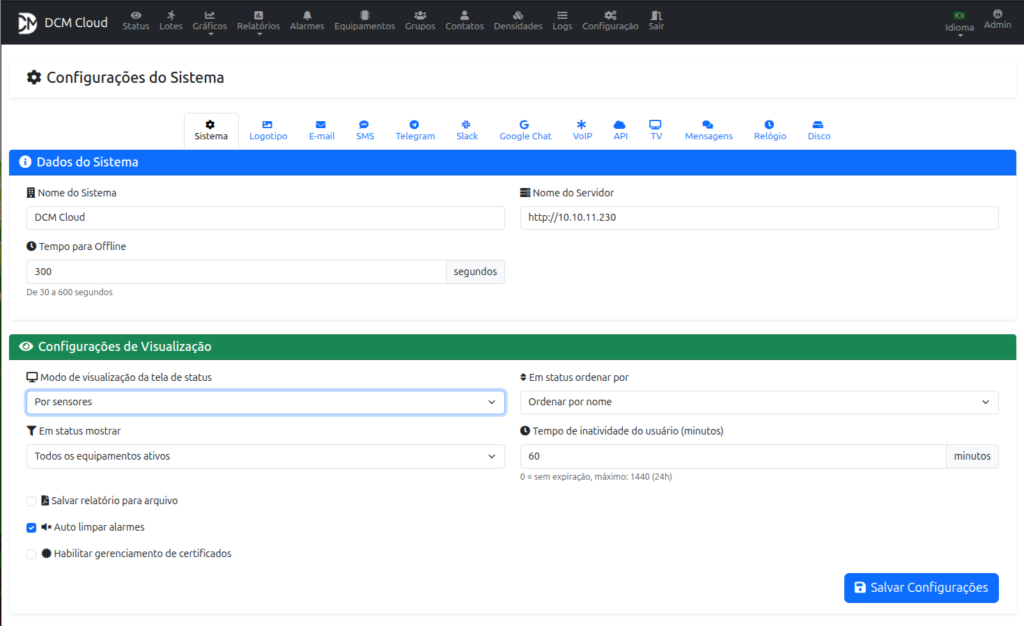The height and width of the screenshot is (626, 1024).
Task: Open the Densidades section
Action: tap(517, 20)
